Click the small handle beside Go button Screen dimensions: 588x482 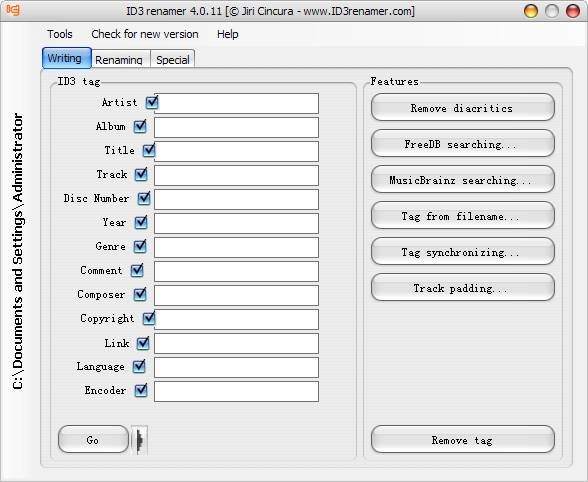tap(140, 440)
